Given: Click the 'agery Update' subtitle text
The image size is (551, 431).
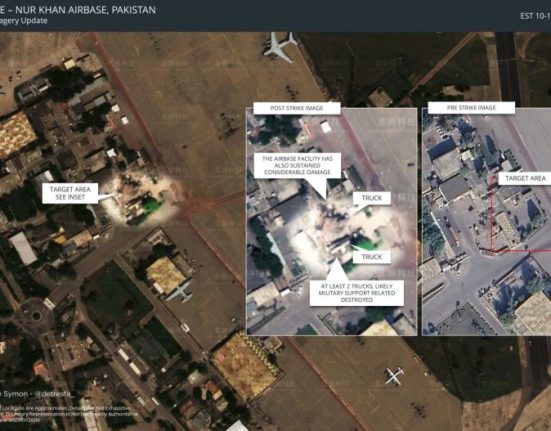Looking at the screenshot, I should (24, 21).
